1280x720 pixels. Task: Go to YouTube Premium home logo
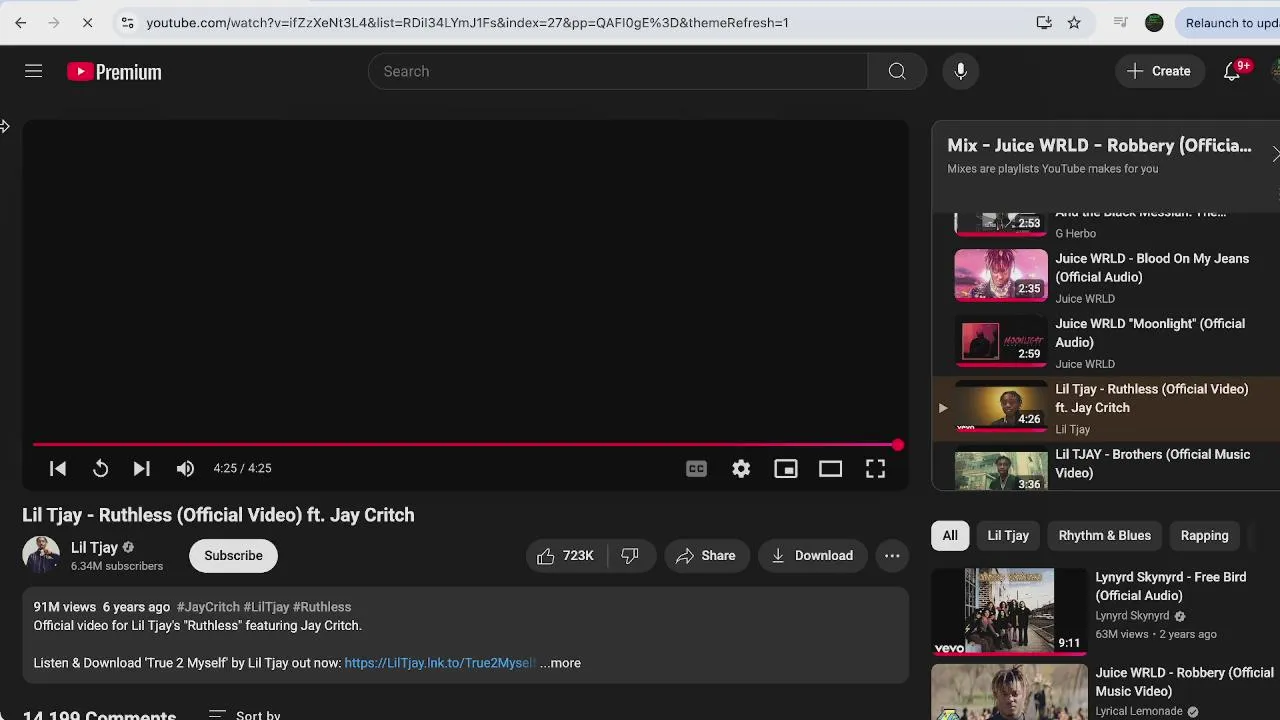[114, 72]
